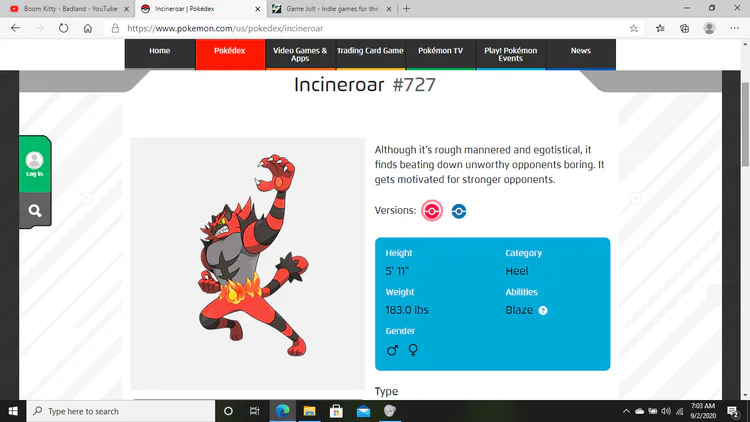Open the Collections icon
Image resolution: width=750 pixels, height=422 pixels.
684,28
